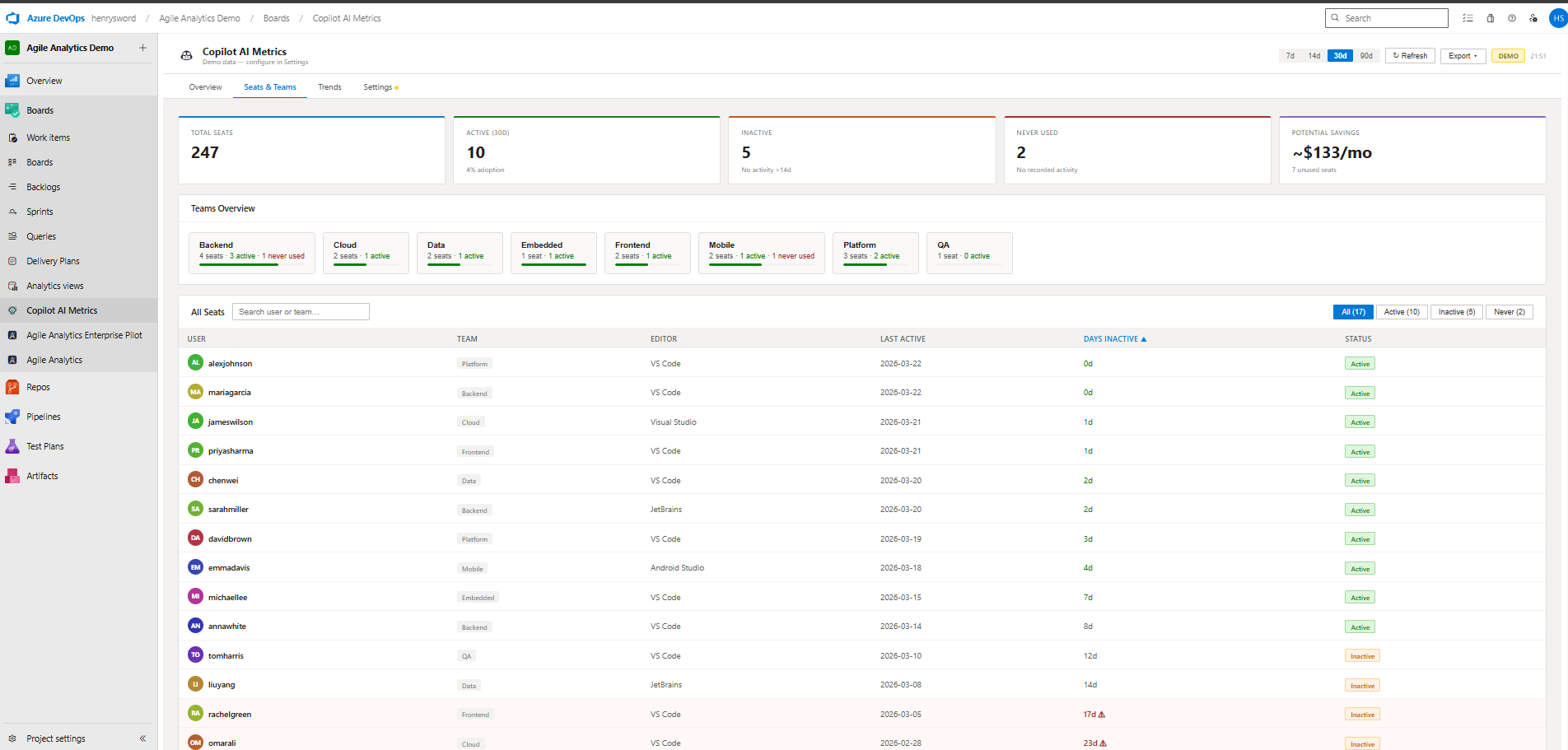Open the Marketplace shopping bag icon
1568x750 pixels.
click(1490, 17)
